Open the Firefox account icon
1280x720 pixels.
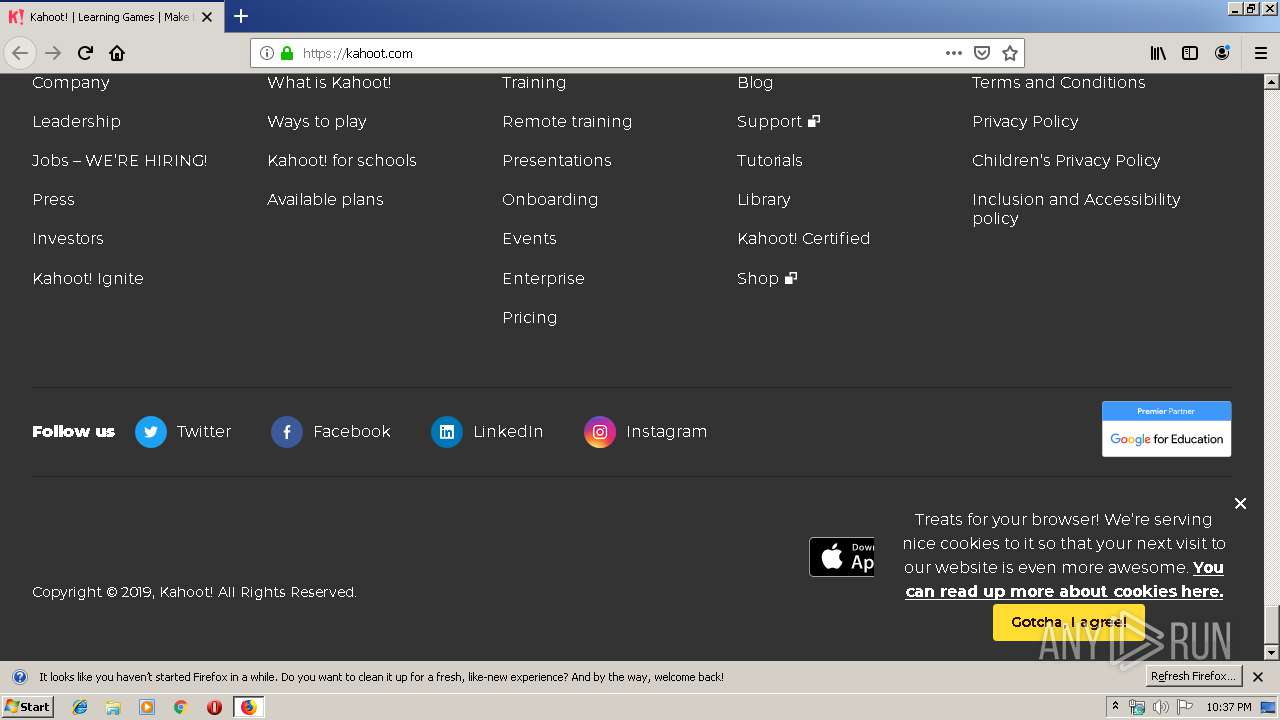coord(1222,53)
